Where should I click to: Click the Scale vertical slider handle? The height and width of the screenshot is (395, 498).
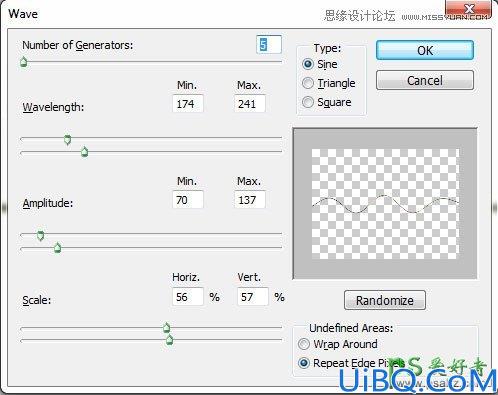tap(170, 340)
